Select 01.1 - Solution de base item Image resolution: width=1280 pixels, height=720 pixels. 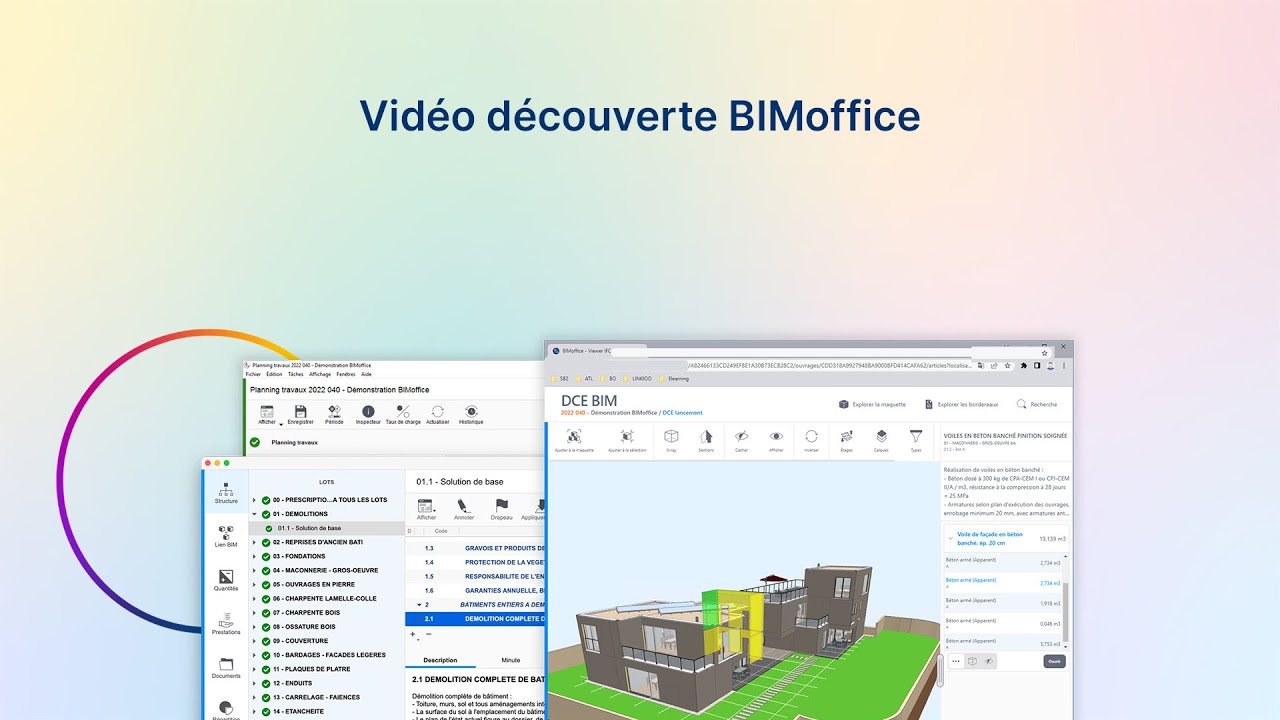point(327,528)
